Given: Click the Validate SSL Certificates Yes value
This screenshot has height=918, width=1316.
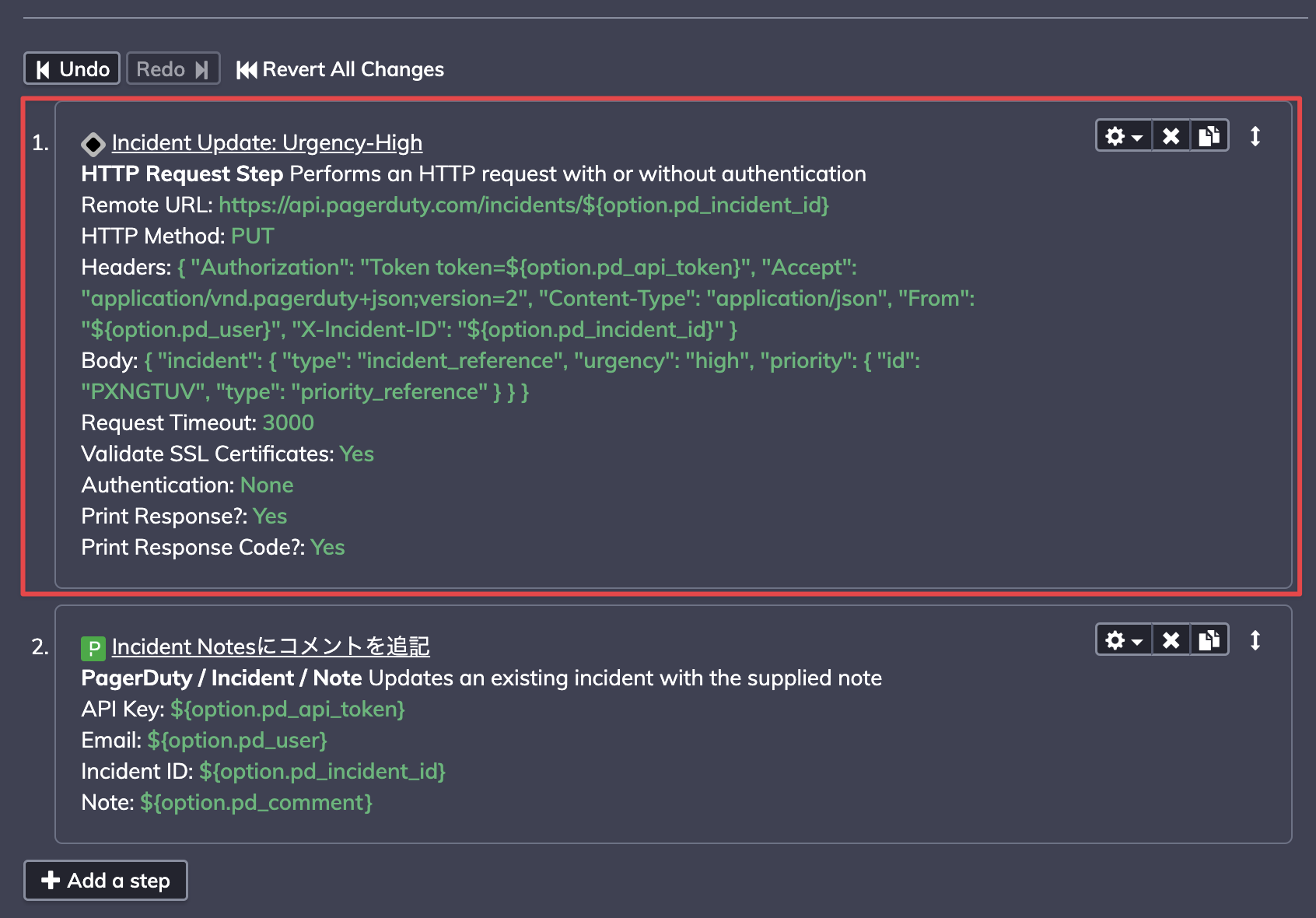Looking at the screenshot, I should pos(356,454).
